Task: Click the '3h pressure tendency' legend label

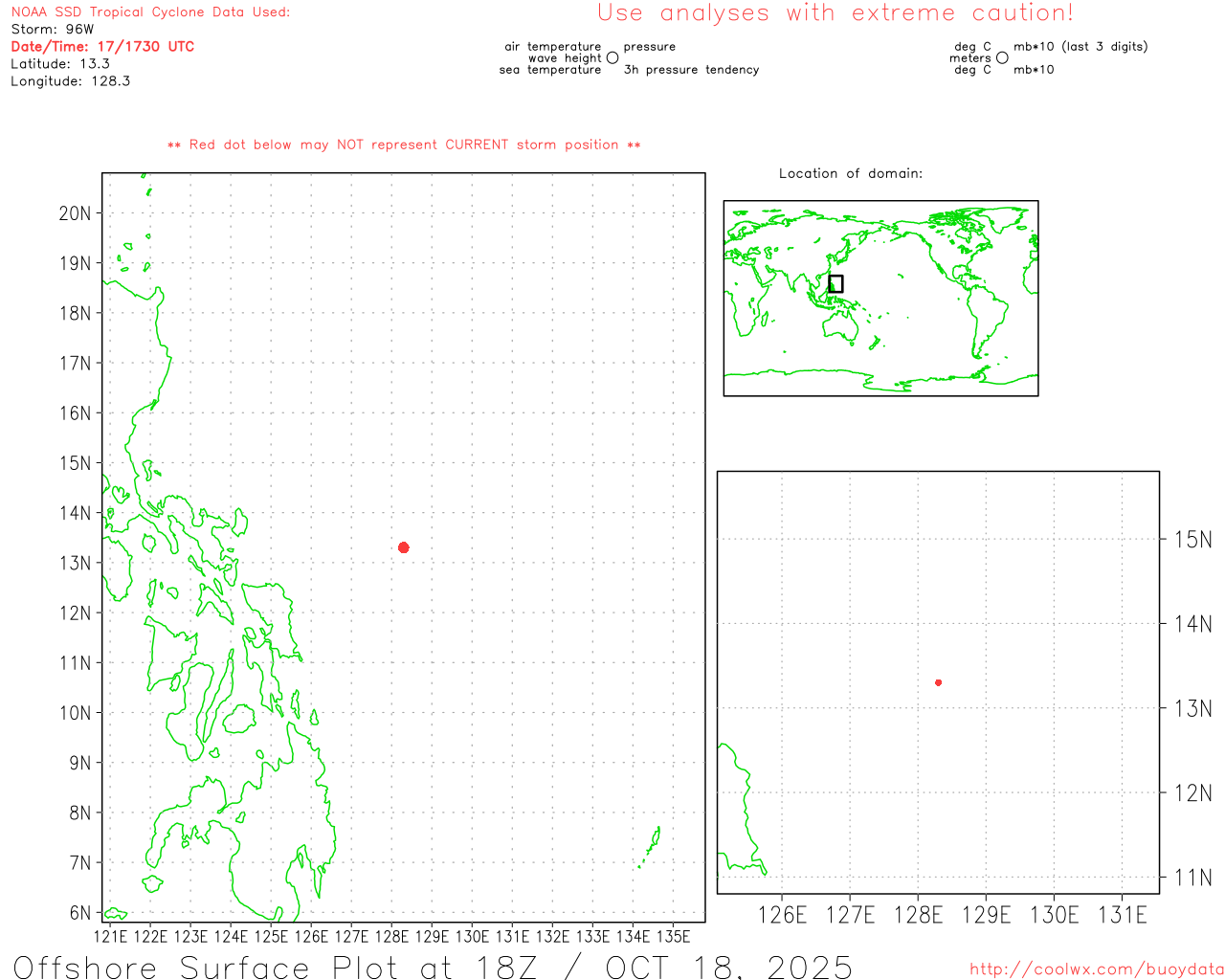Action: tap(691, 70)
